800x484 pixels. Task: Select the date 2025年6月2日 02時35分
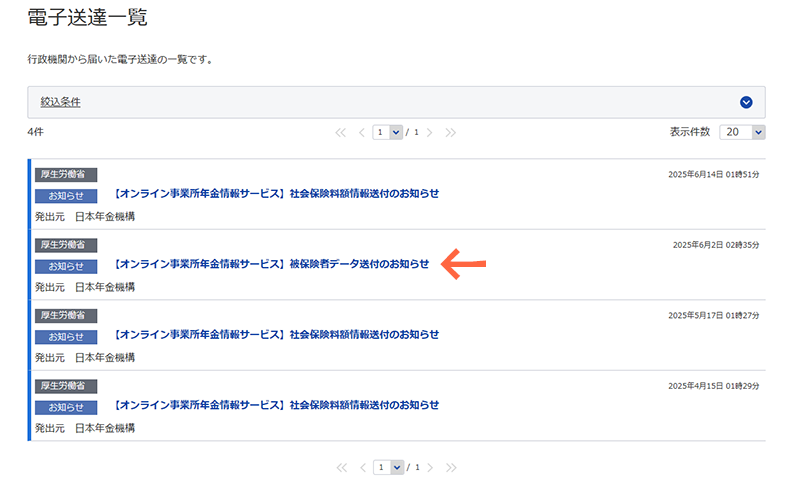[x=716, y=245]
